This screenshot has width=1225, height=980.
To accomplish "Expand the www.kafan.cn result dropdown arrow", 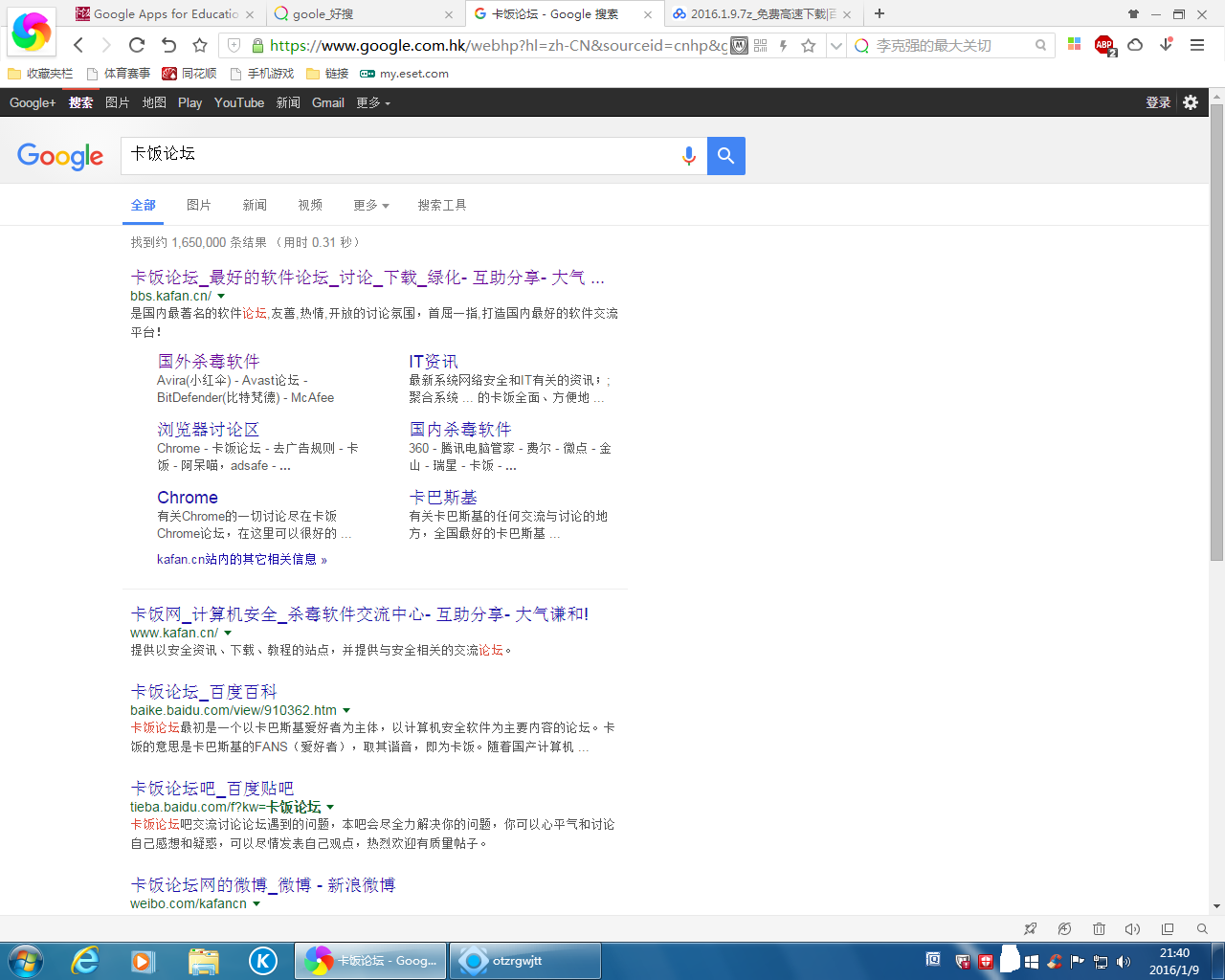I will [x=228, y=634].
